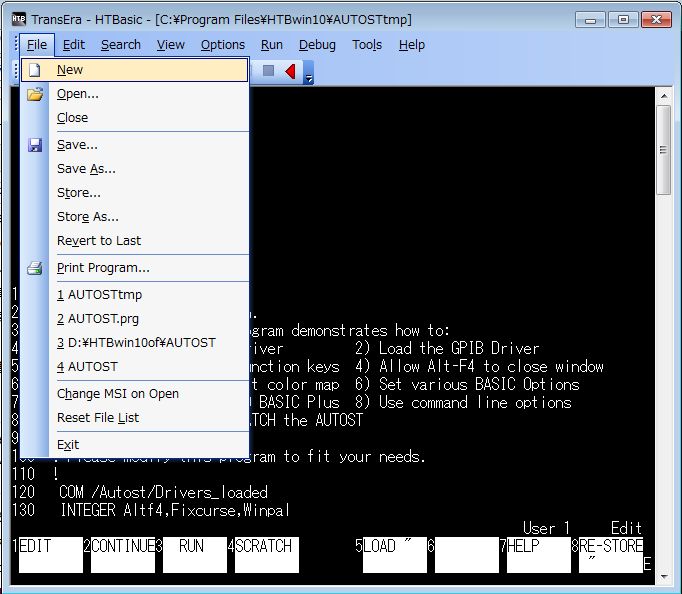Click the vertical scrollbar up arrow
This screenshot has width=682, height=594.
tap(664, 95)
